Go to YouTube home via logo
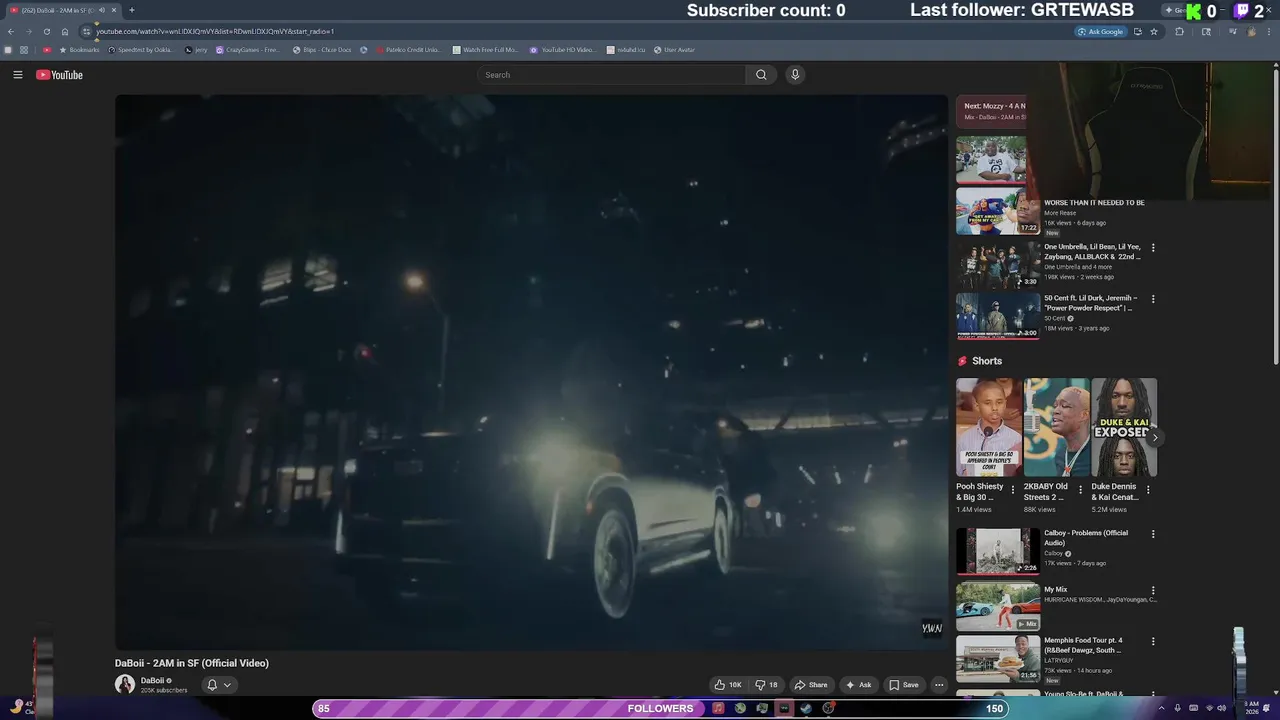This screenshot has width=1280, height=720. pos(59,75)
